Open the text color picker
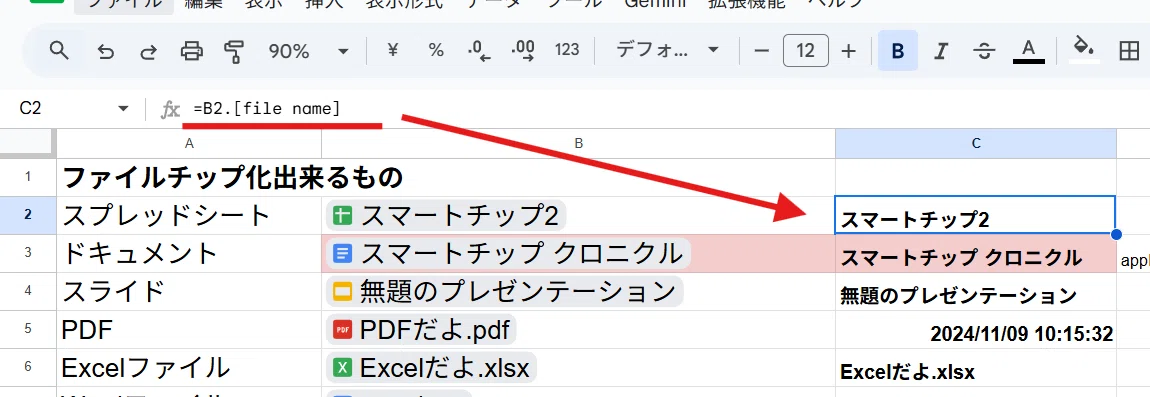The height and width of the screenshot is (397, 1150). (1028, 51)
